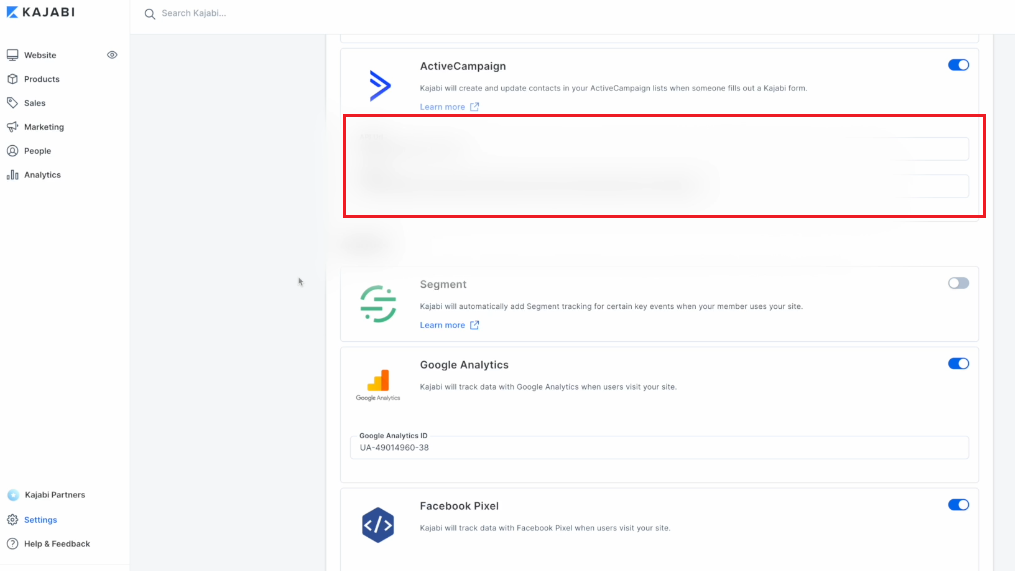The image size is (1015, 571).
Task: Click the Facebook Pixel code icon
Action: point(378,525)
